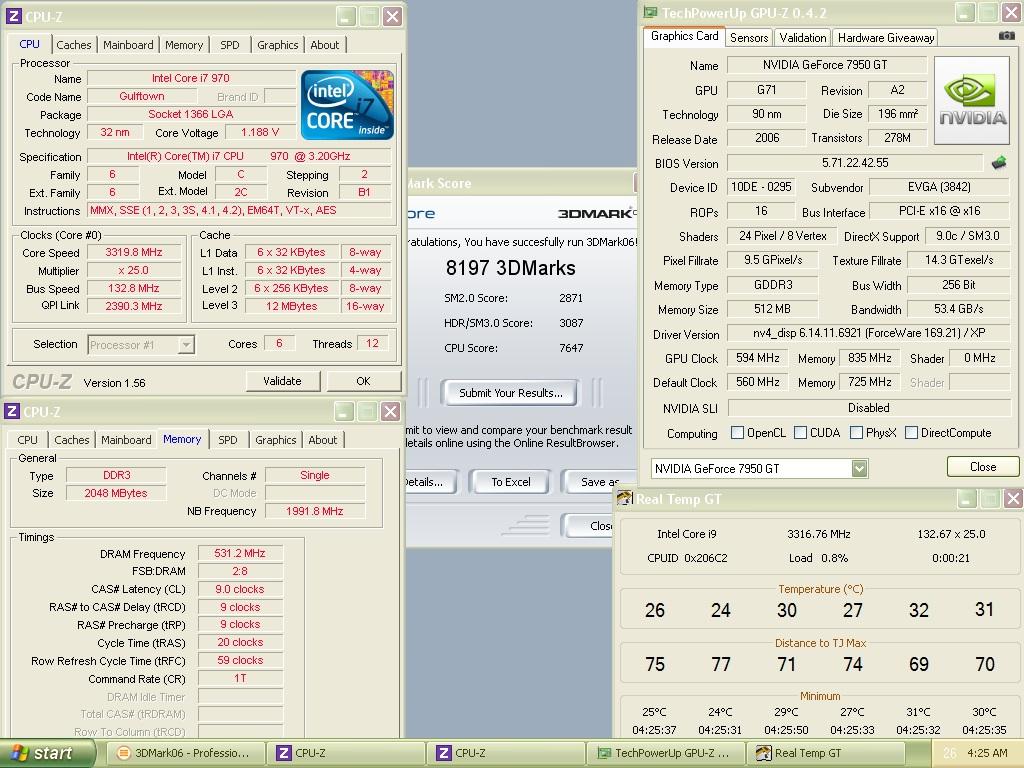This screenshot has height=768, width=1024.
Task: Open the NVIDIA GeForce 7950 GT card dropdown
Action: (859, 468)
